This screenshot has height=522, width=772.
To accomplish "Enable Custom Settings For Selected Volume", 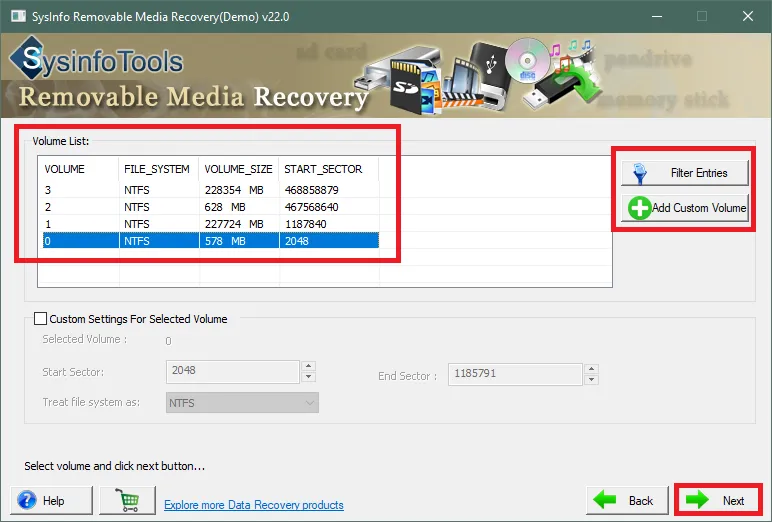I will coord(40,319).
